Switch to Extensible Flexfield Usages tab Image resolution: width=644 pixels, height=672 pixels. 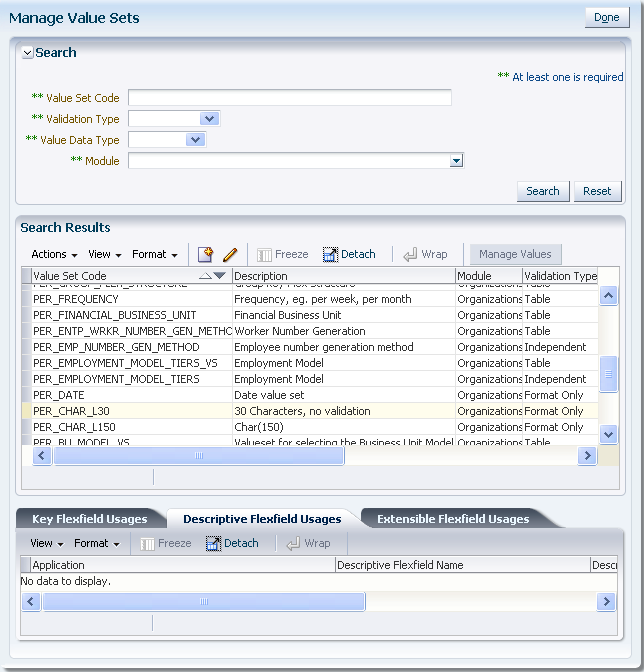[453, 519]
